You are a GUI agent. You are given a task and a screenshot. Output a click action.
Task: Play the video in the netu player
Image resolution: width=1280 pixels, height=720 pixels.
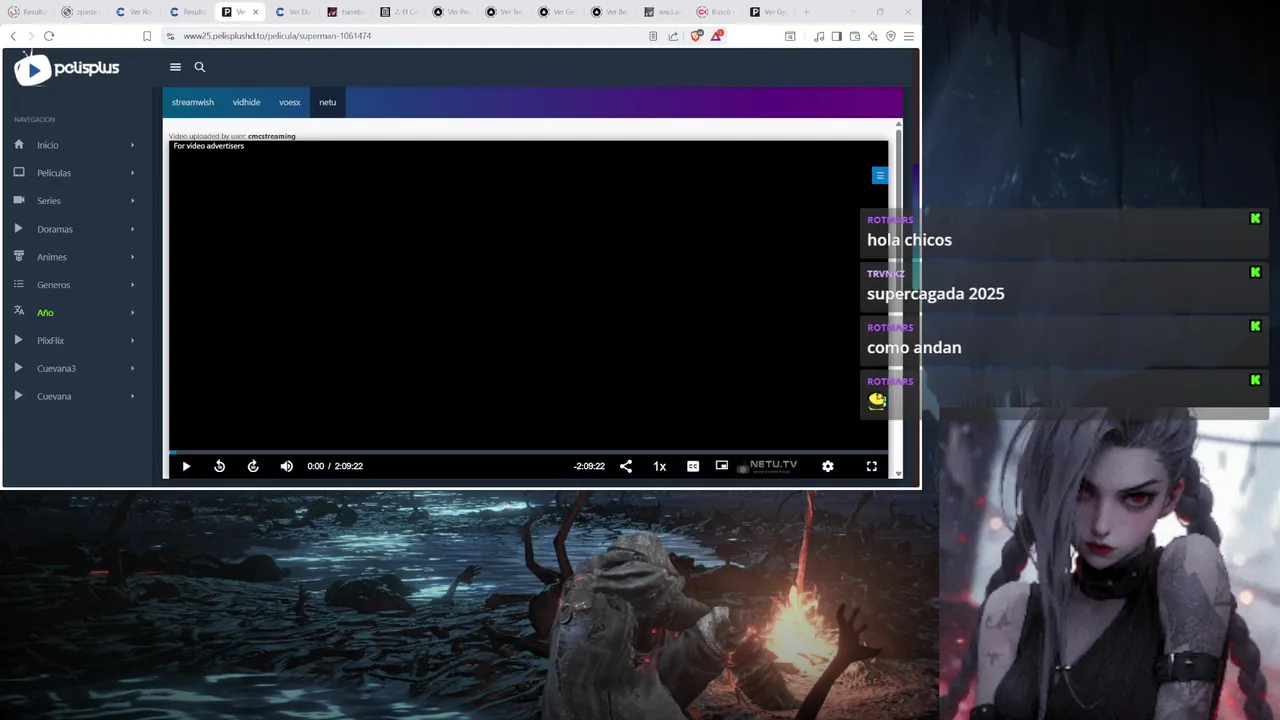click(x=186, y=466)
